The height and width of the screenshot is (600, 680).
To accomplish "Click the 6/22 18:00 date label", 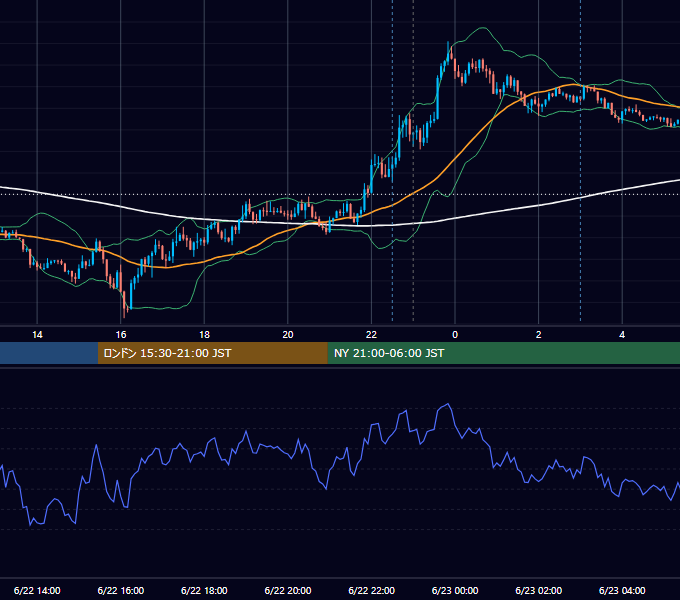I will coord(204,590).
